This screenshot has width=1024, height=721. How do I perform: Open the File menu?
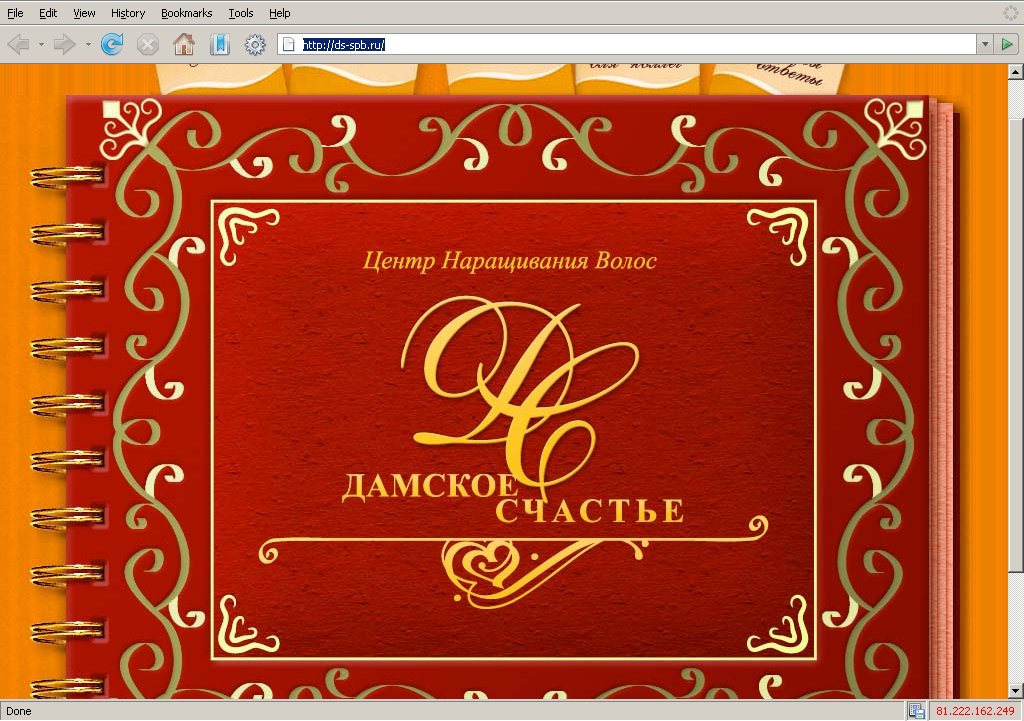tap(14, 13)
